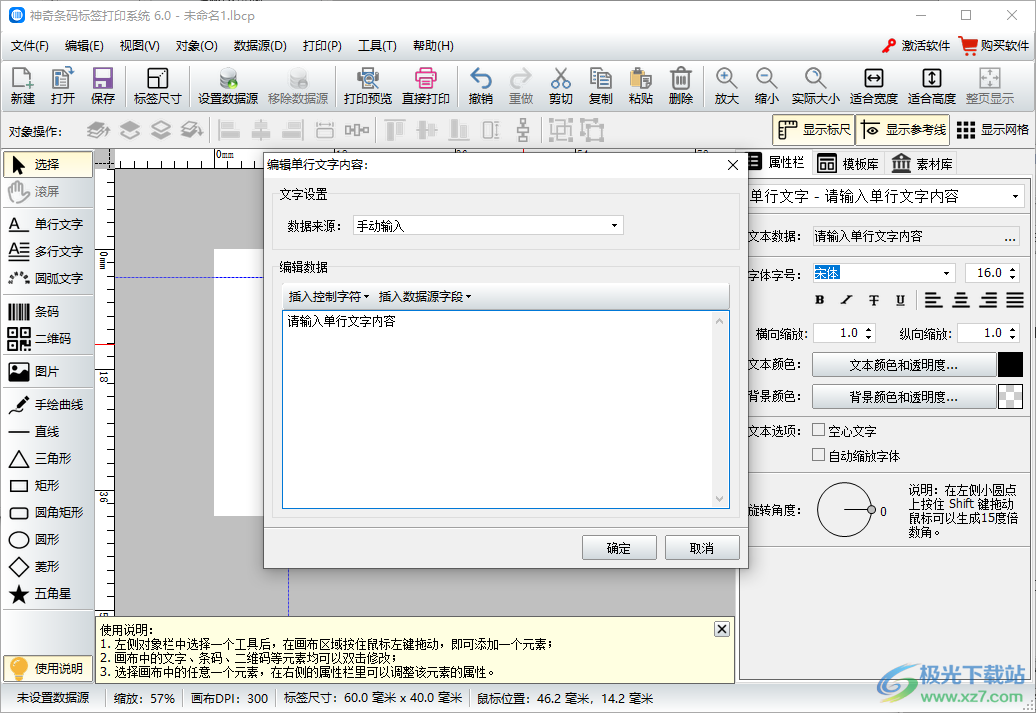The image size is (1036, 713).
Task: Paste with the 粘贴 icon
Action: [640, 86]
